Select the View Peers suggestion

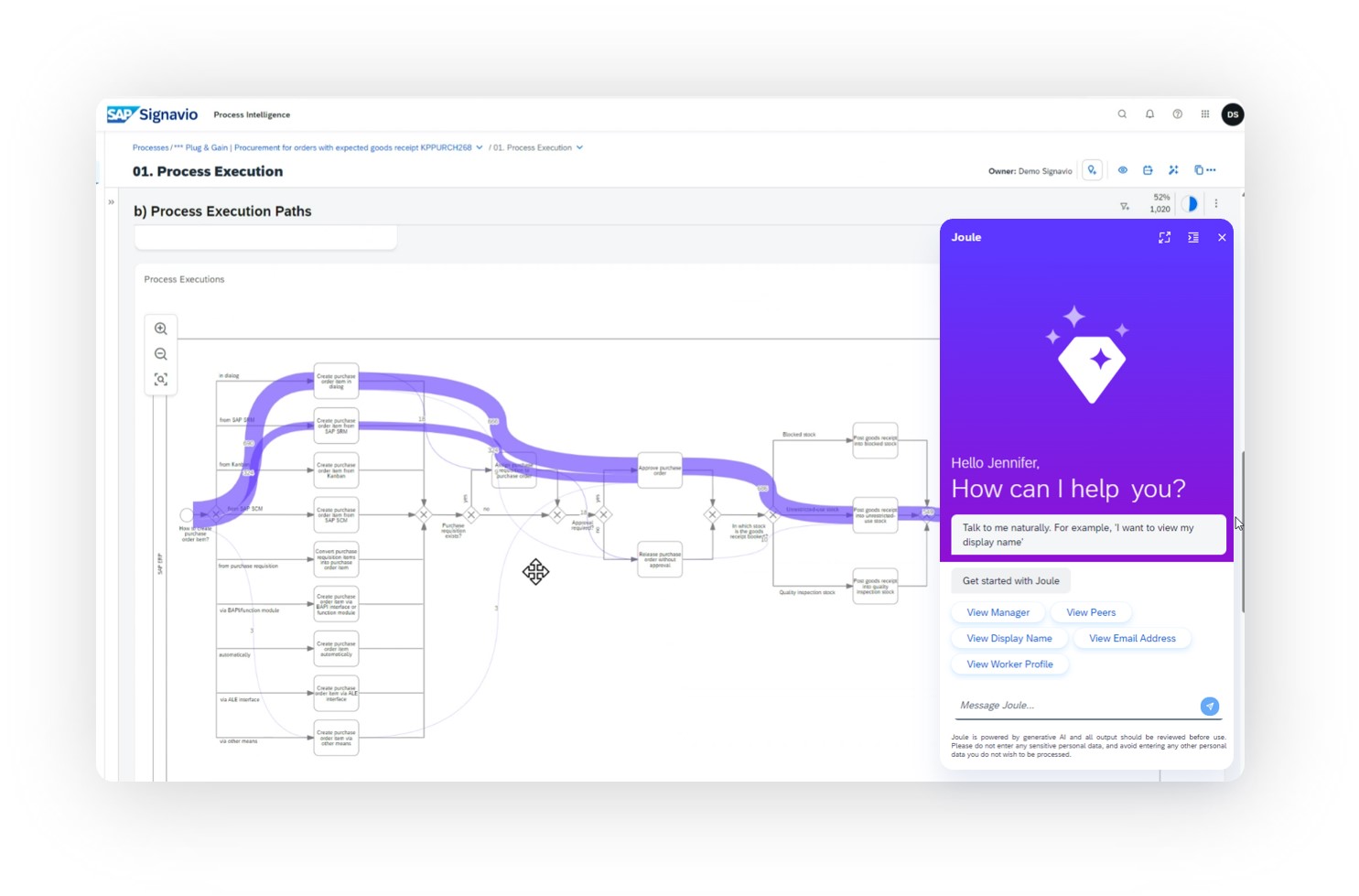[x=1091, y=612]
